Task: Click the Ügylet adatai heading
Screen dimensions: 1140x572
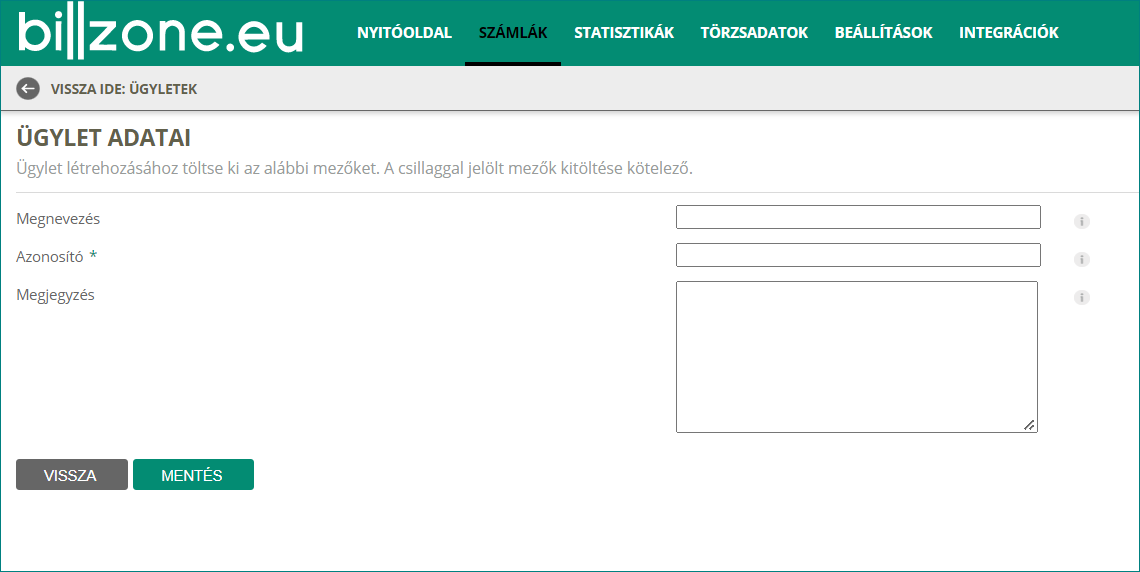Action: click(103, 137)
